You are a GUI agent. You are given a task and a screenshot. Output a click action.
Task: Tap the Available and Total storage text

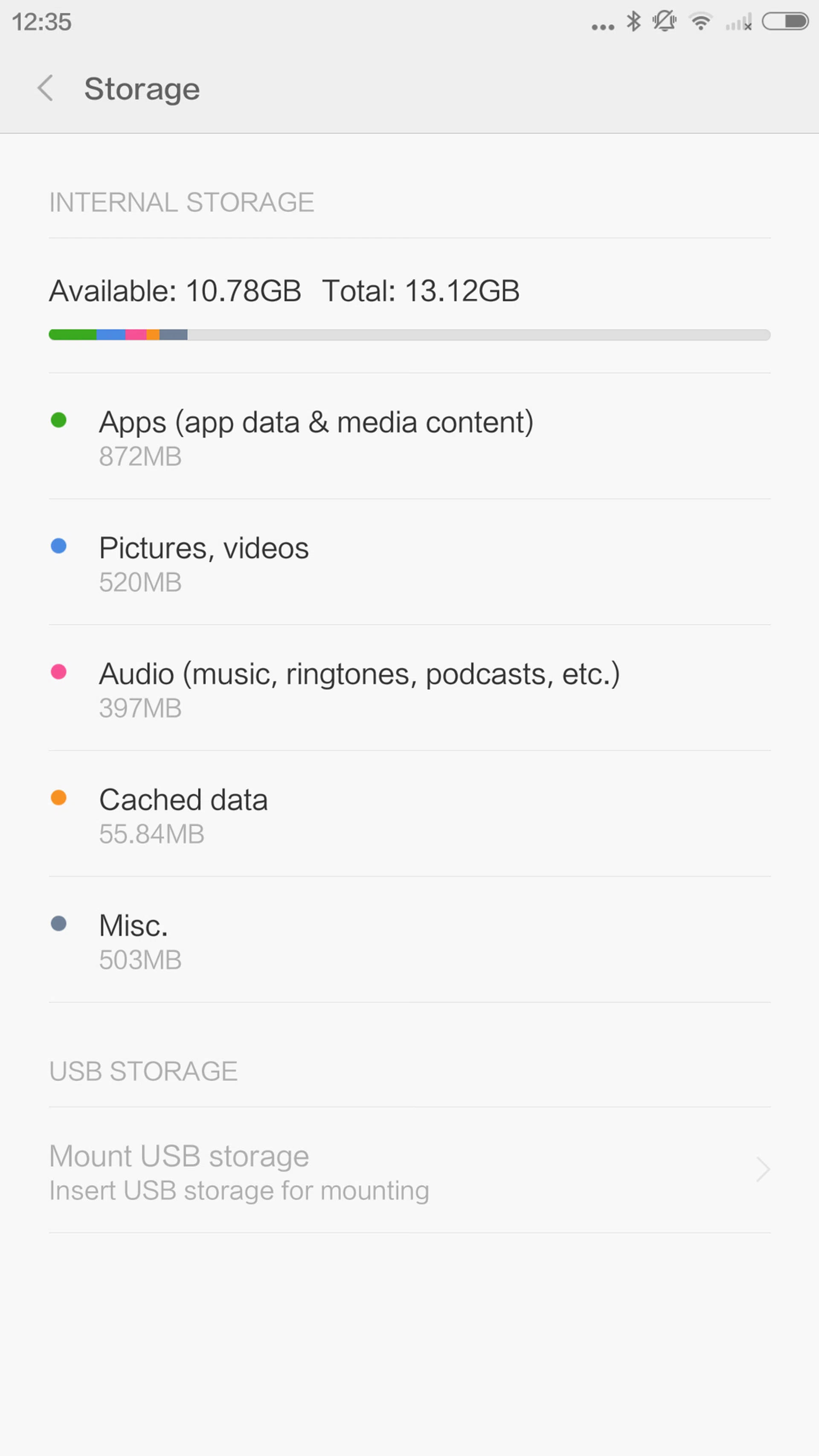coord(284,291)
